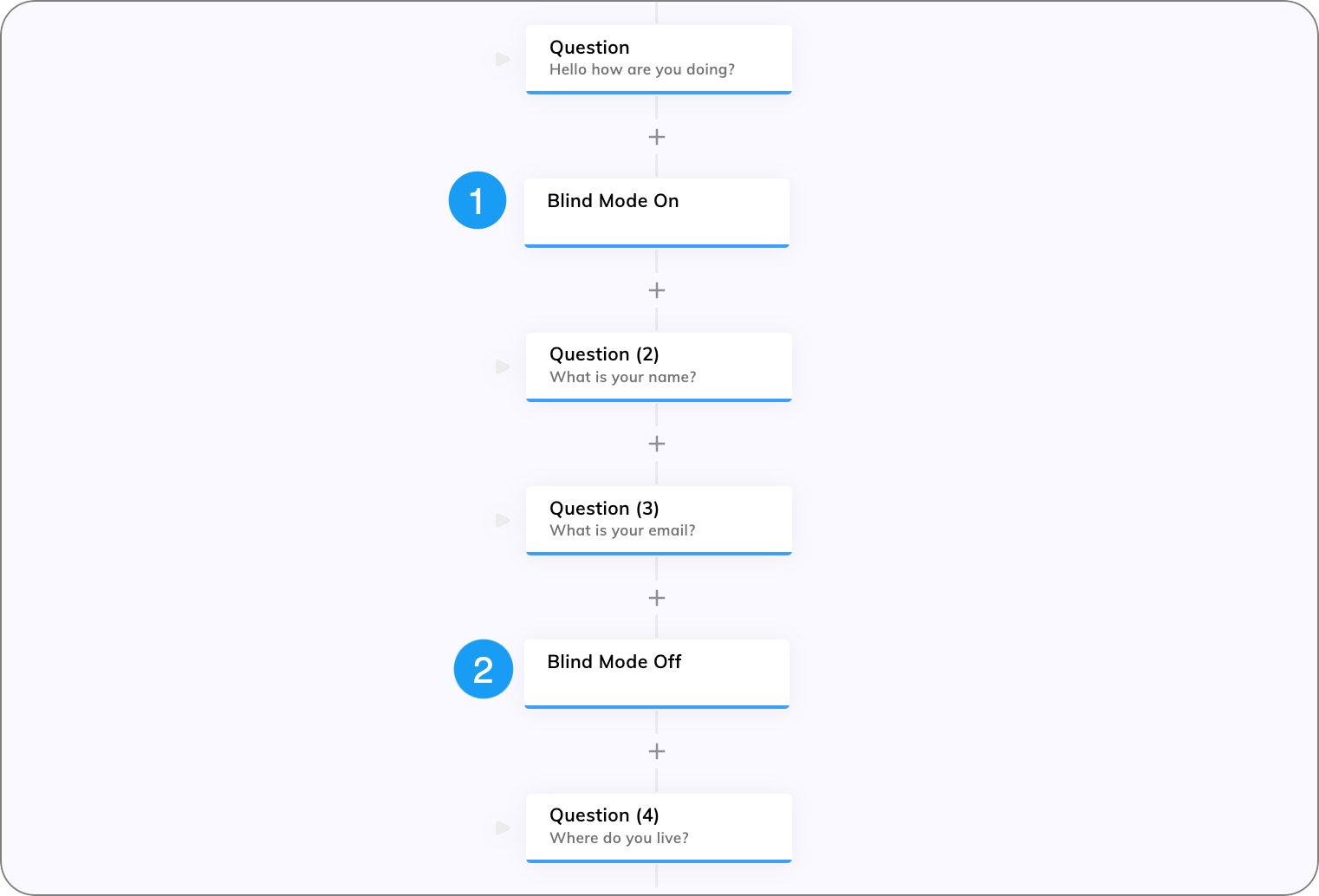1319x896 pixels.
Task: Add step below Question (3) block
Action: coord(657,598)
